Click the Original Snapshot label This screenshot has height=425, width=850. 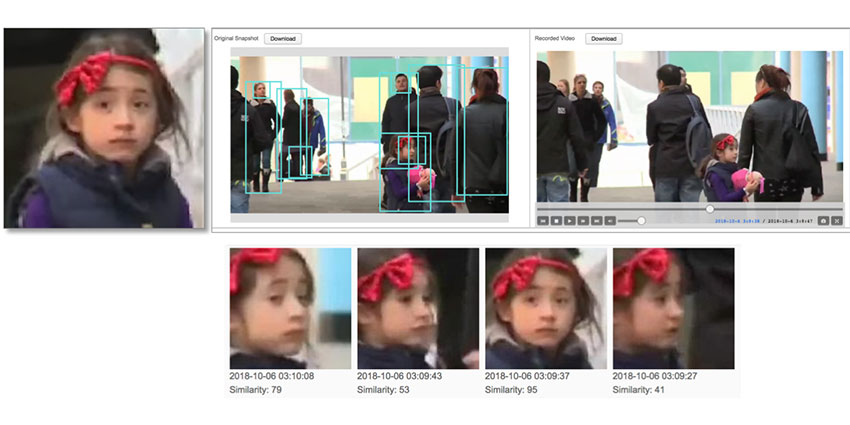pos(236,39)
